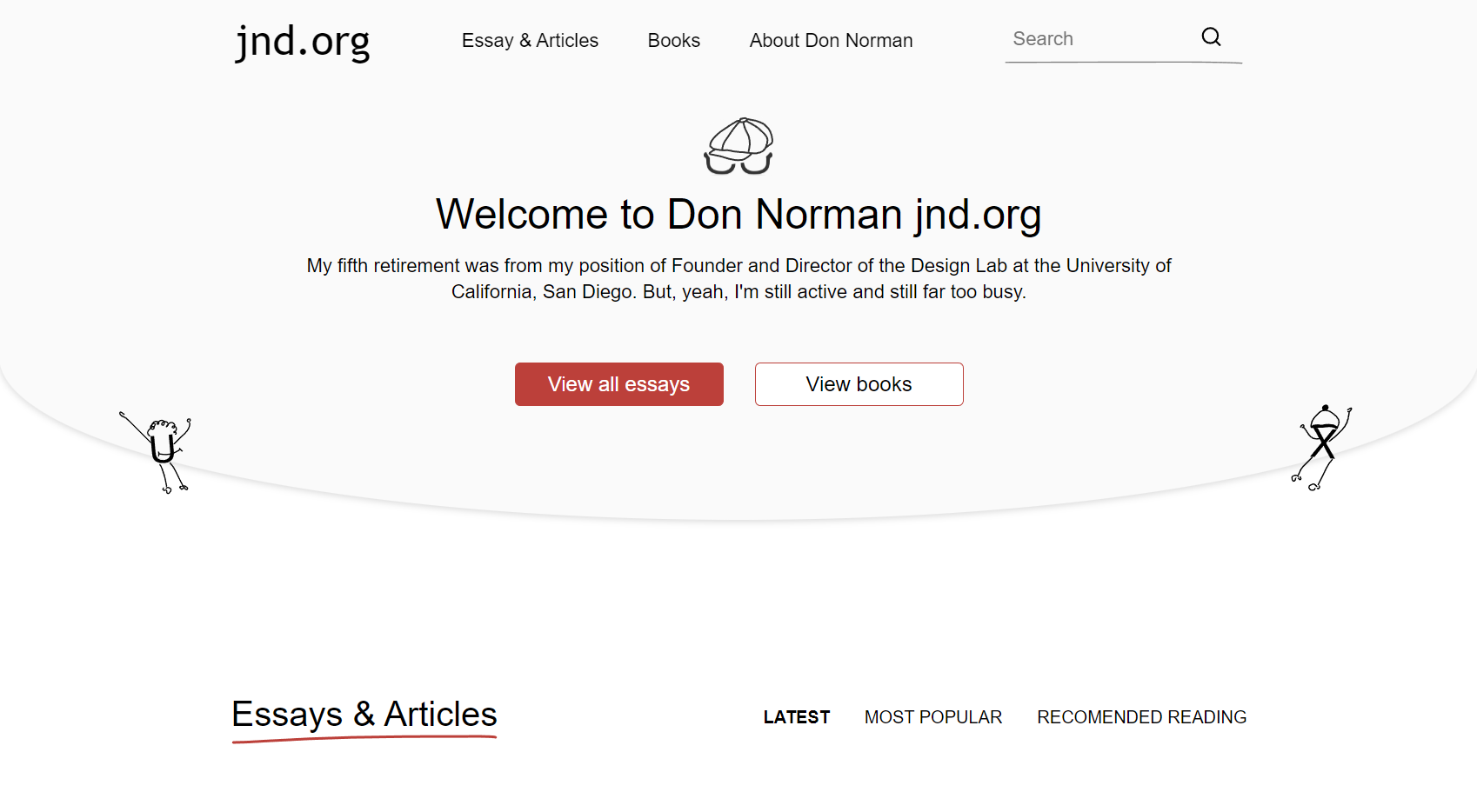Open the Essay & Articles menu

pyautogui.click(x=530, y=41)
